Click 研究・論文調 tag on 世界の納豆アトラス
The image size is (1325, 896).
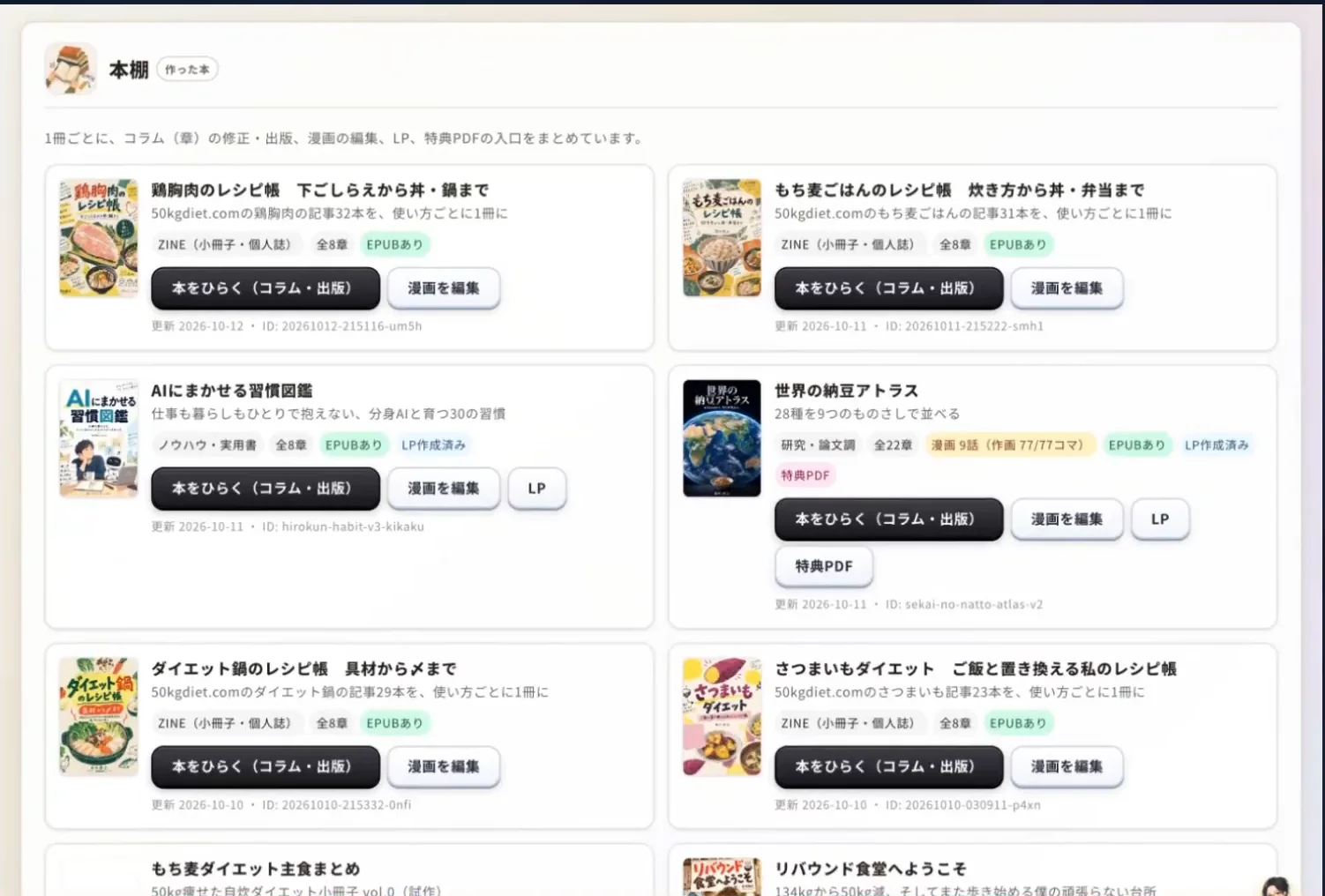click(818, 445)
